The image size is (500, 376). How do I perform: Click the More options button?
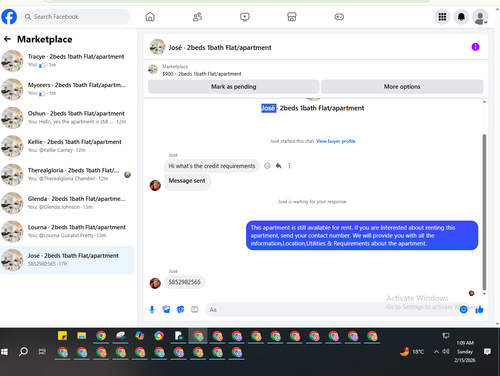tap(402, 87)
